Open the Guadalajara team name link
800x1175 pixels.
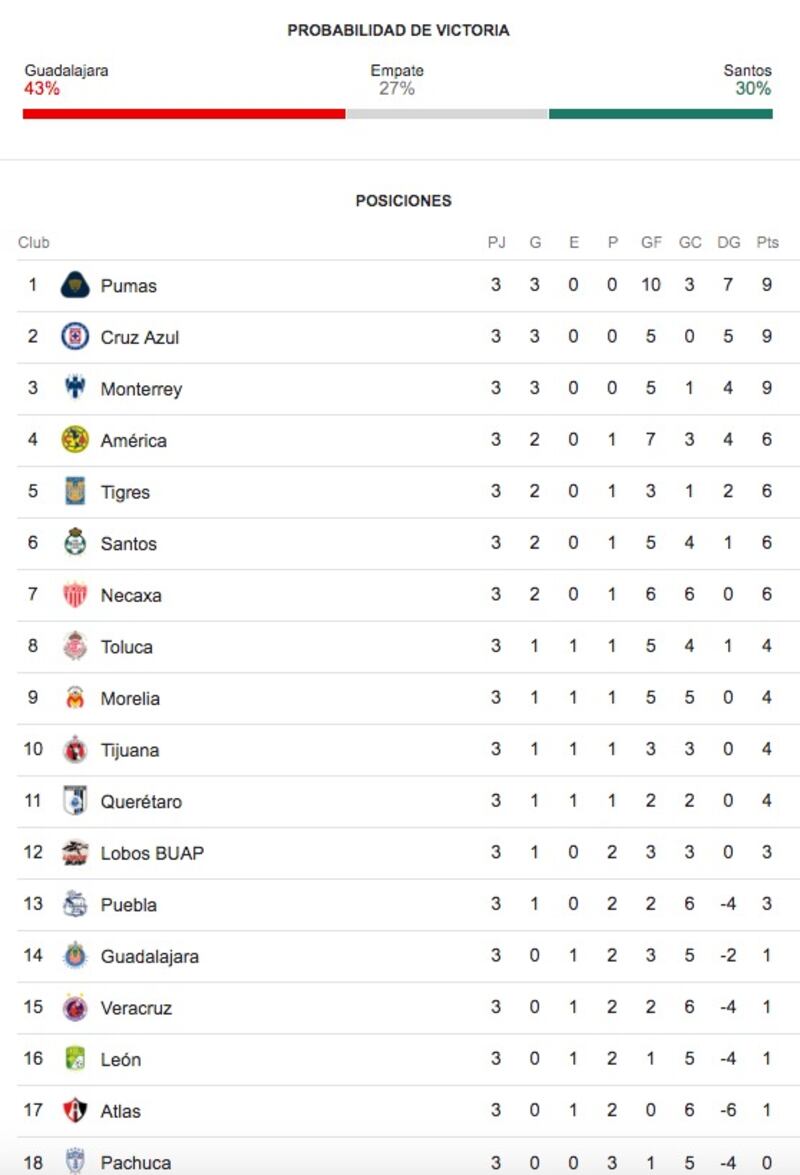(150, 957)
